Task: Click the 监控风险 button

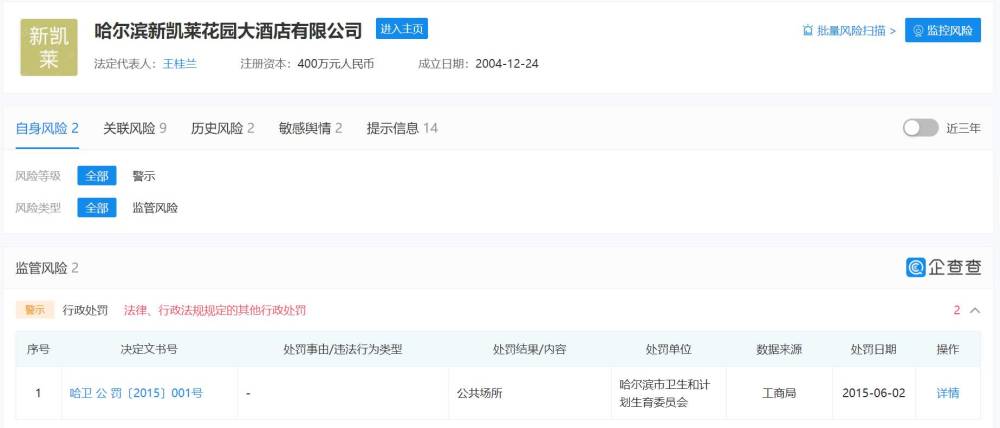Action: click(943, 30)
